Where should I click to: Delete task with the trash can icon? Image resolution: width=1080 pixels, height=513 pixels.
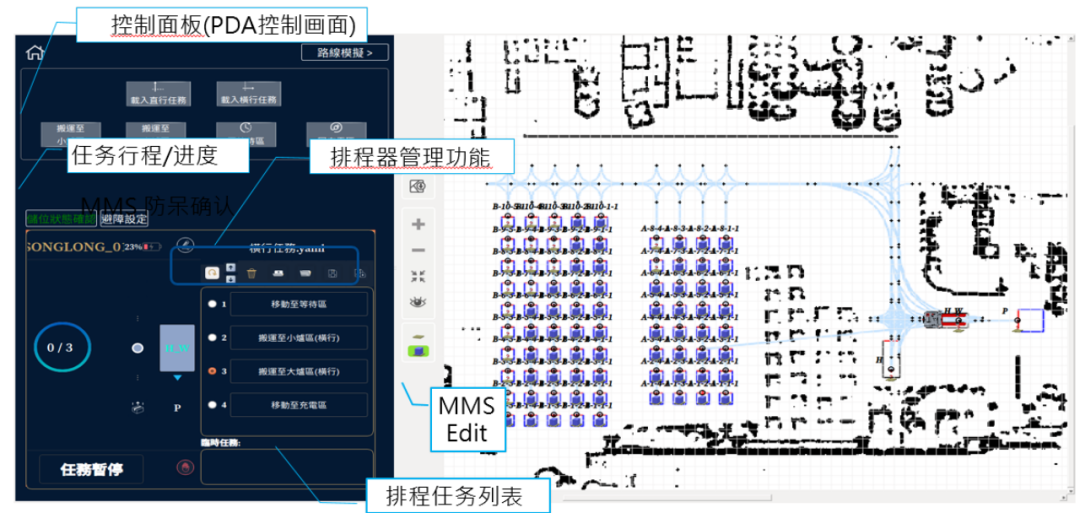click(x=252, y=272)
